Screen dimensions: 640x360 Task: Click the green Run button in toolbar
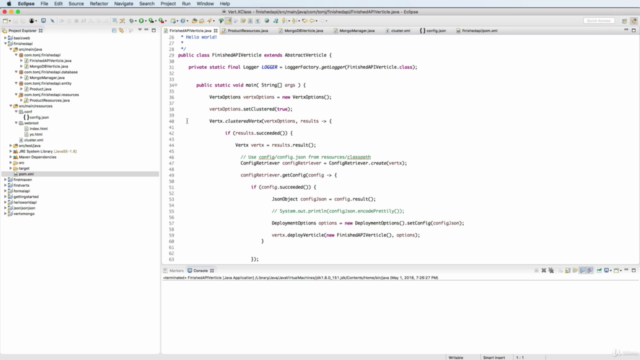tap(142, 21)
